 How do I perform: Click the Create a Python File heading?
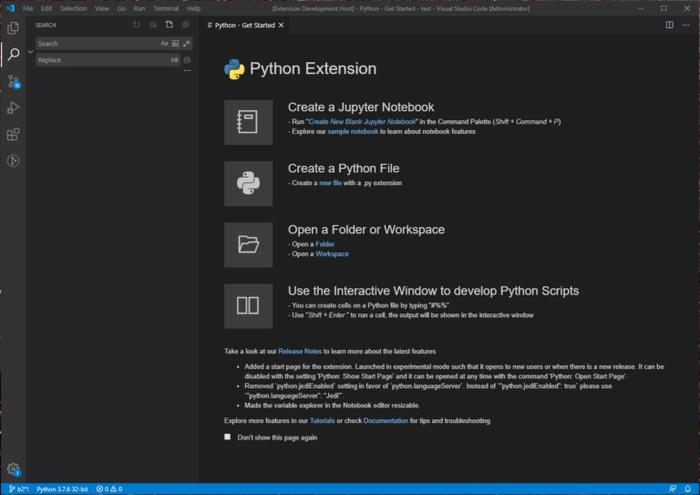pyautogui.click(x=343, y=168)
